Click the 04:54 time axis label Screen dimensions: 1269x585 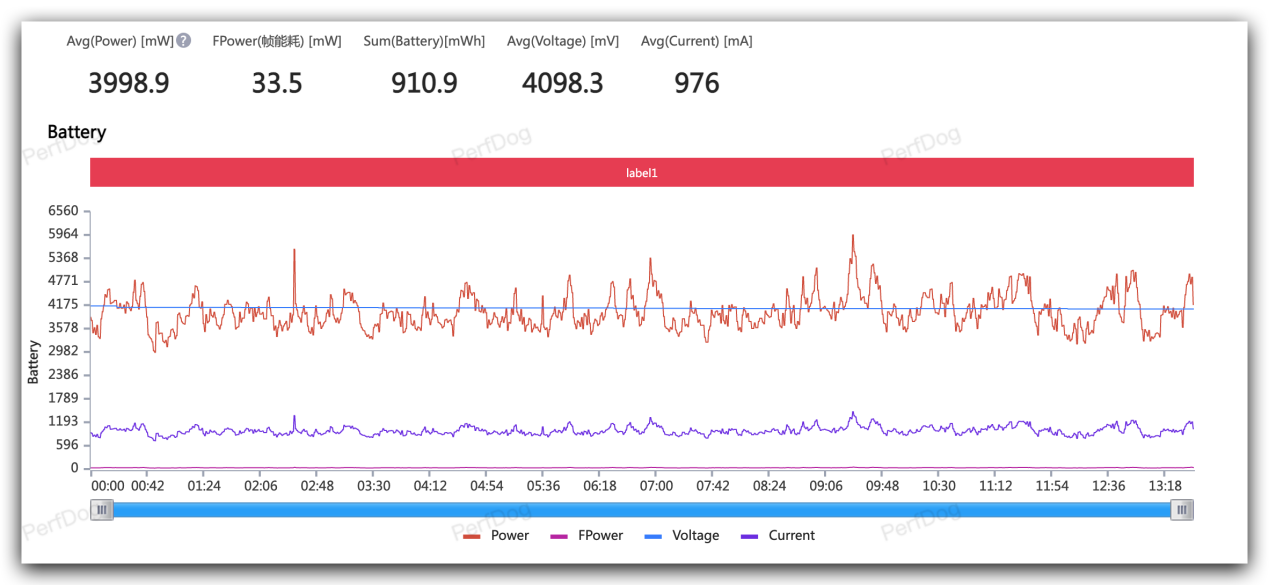coord(486,486)
